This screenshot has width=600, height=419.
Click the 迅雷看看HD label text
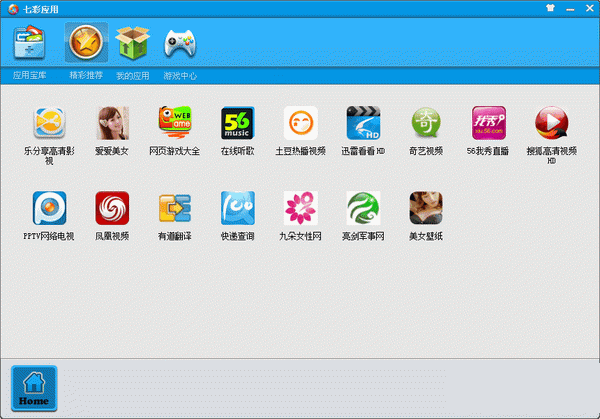click(363, 151)
